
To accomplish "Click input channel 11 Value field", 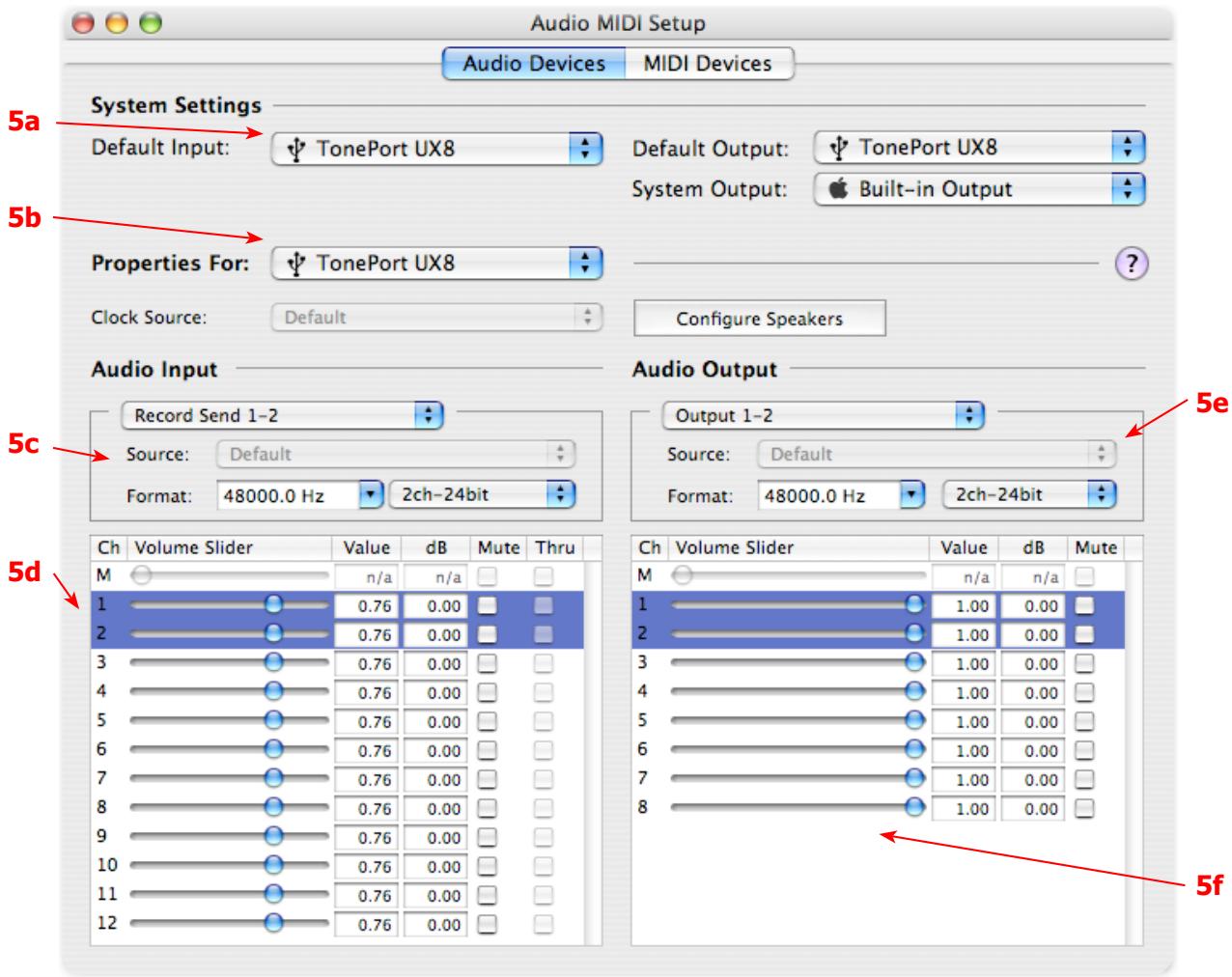I will click(366, 896).
